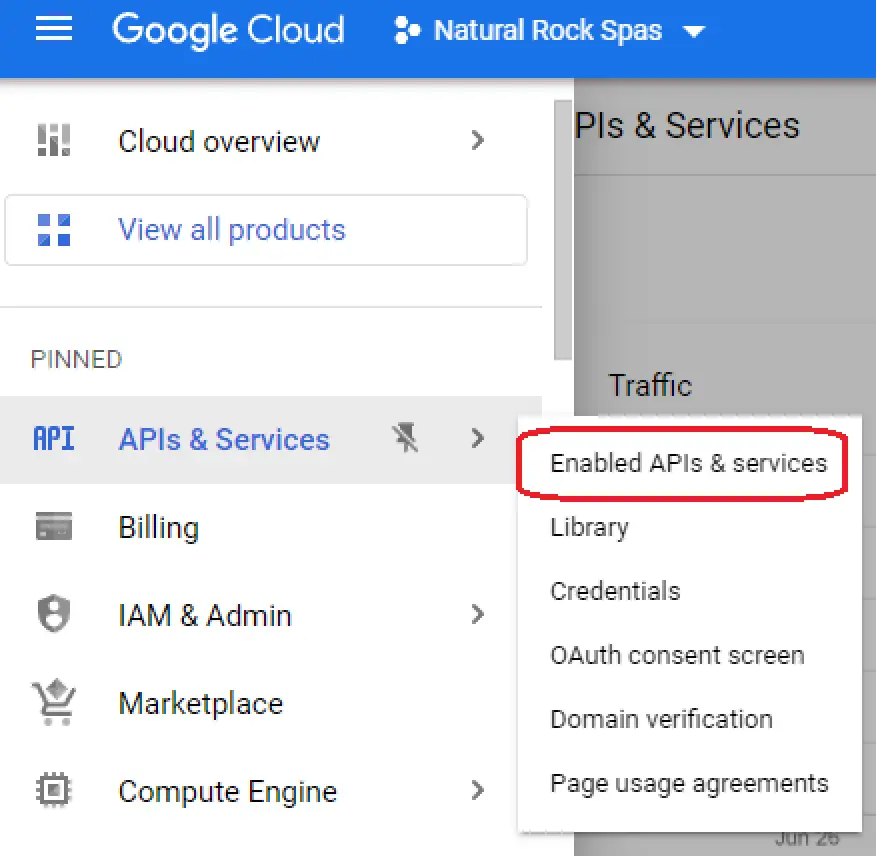This screenshot has width=876, height=856.
Task: Open the hamburger navigation menu
Action: pos(54,28)
